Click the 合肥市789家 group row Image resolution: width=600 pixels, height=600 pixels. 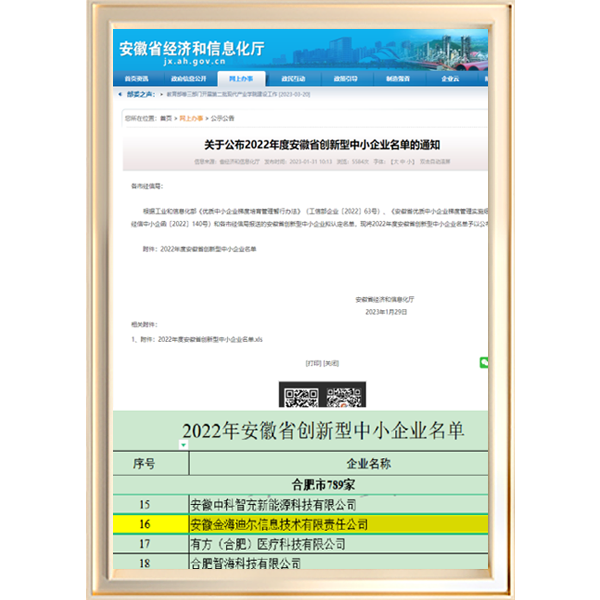click(300, 485)
